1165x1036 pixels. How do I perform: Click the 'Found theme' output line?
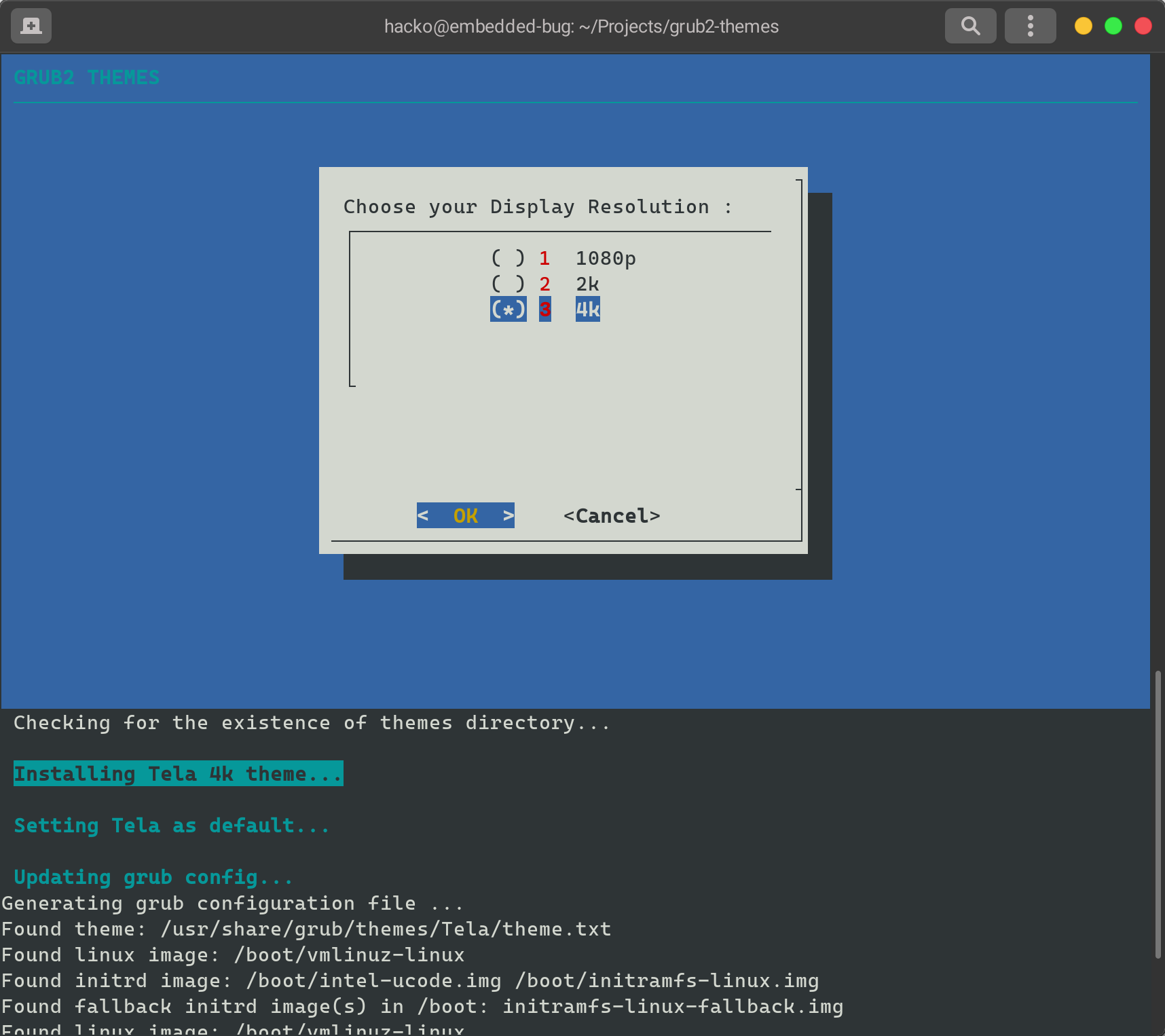tap(306, 929)
